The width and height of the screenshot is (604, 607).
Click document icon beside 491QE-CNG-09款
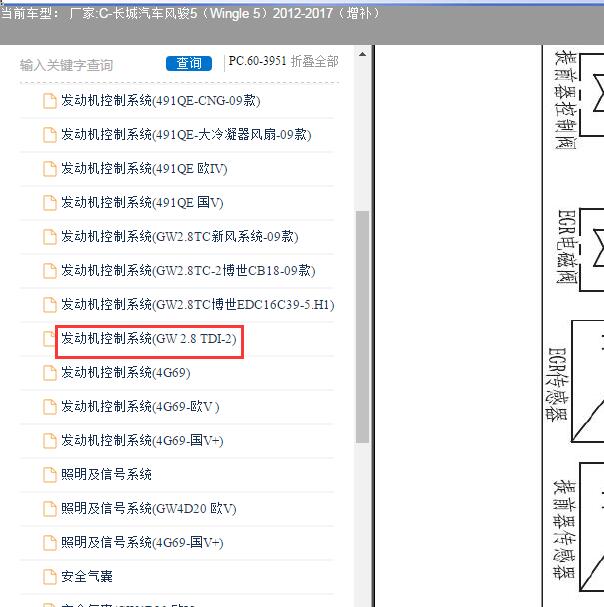click(50, 101)
